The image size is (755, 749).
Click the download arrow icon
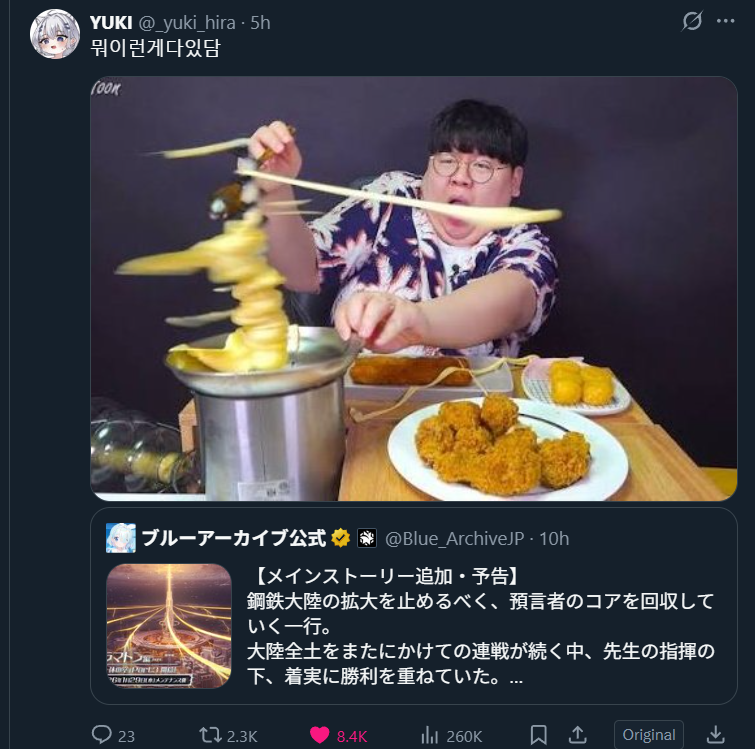716,735
